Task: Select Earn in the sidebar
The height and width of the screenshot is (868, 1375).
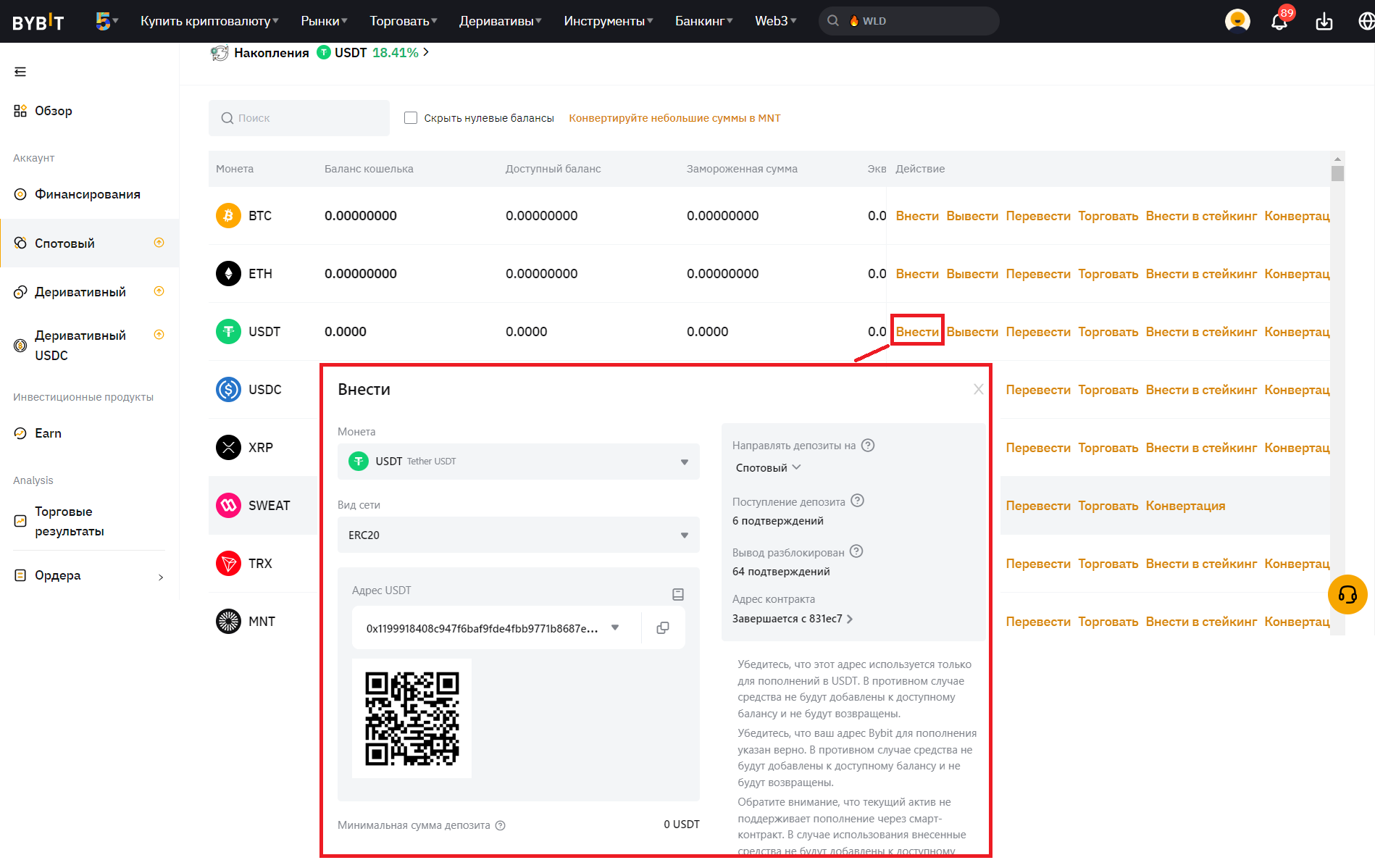Action: pyautogui.click(x=48, y=433)
